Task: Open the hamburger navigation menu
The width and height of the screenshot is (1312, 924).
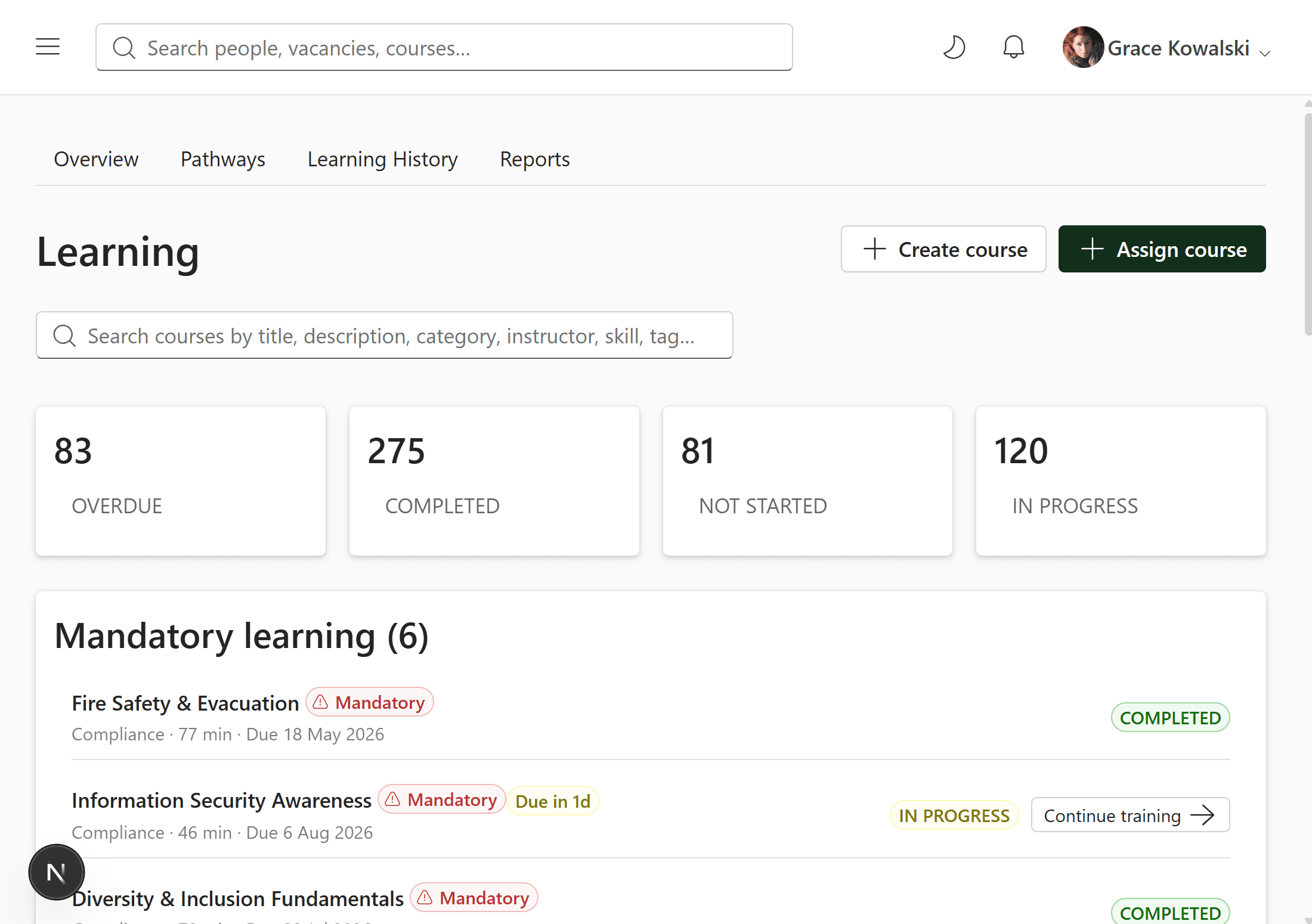Action: click(48, 47)
